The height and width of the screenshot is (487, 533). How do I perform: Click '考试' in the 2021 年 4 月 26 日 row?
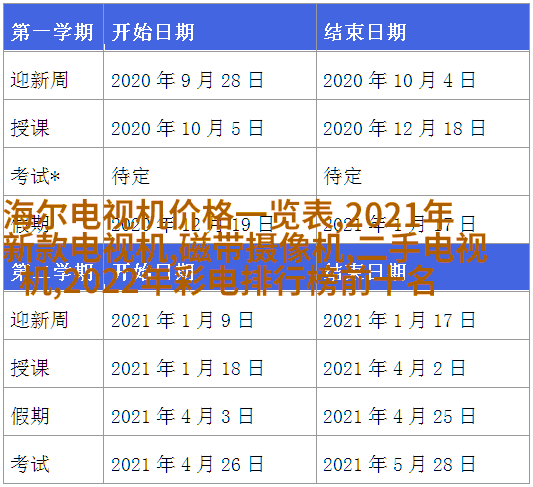(30, 464)
